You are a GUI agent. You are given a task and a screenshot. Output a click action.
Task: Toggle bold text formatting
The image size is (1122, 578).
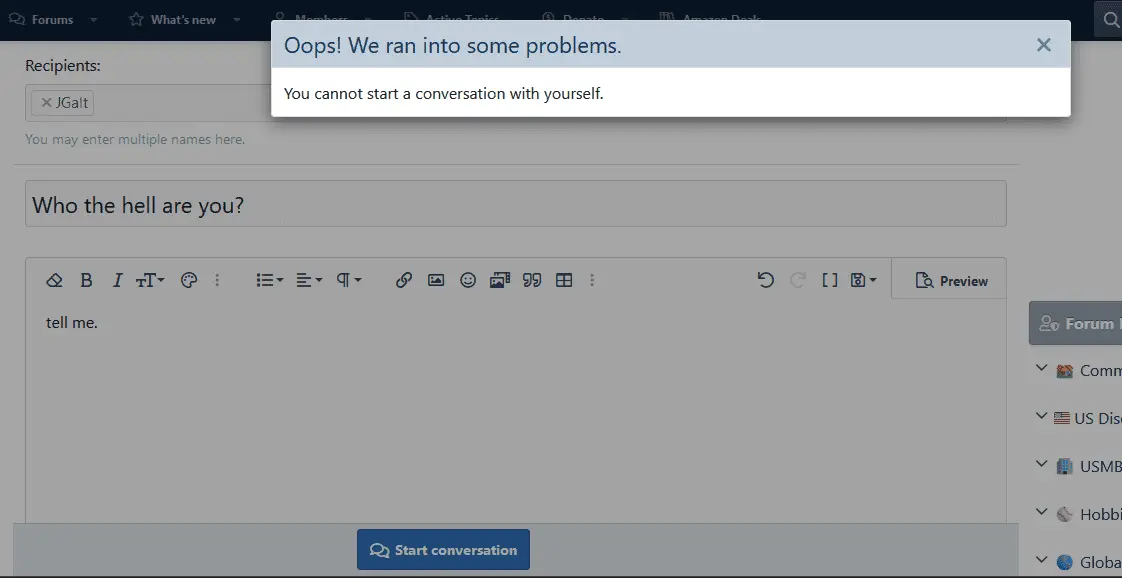click(86, 281)
